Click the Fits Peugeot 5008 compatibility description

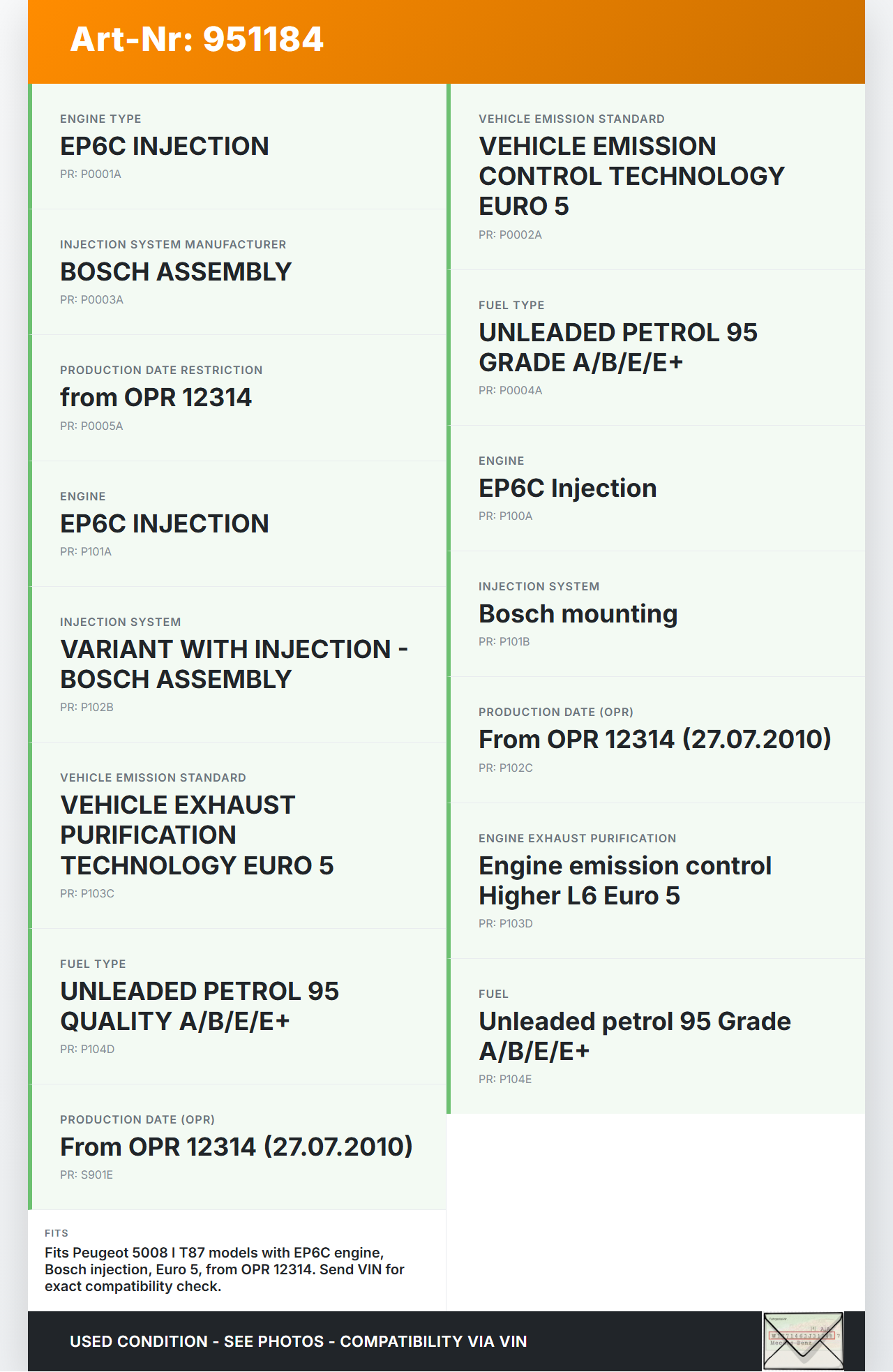point(225,1269)
